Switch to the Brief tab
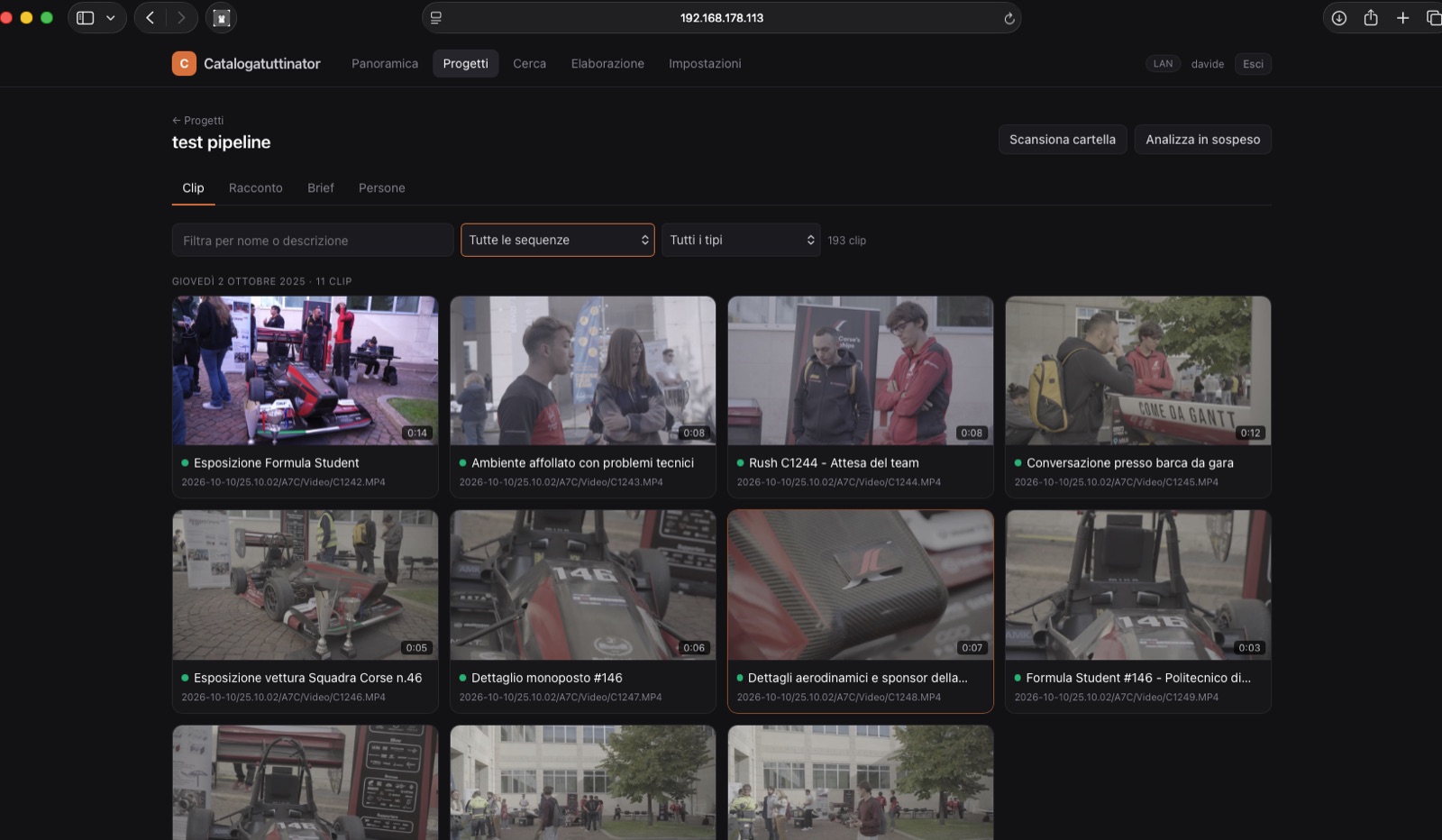This screenshot has height=840, width=1442. (321, 188)
